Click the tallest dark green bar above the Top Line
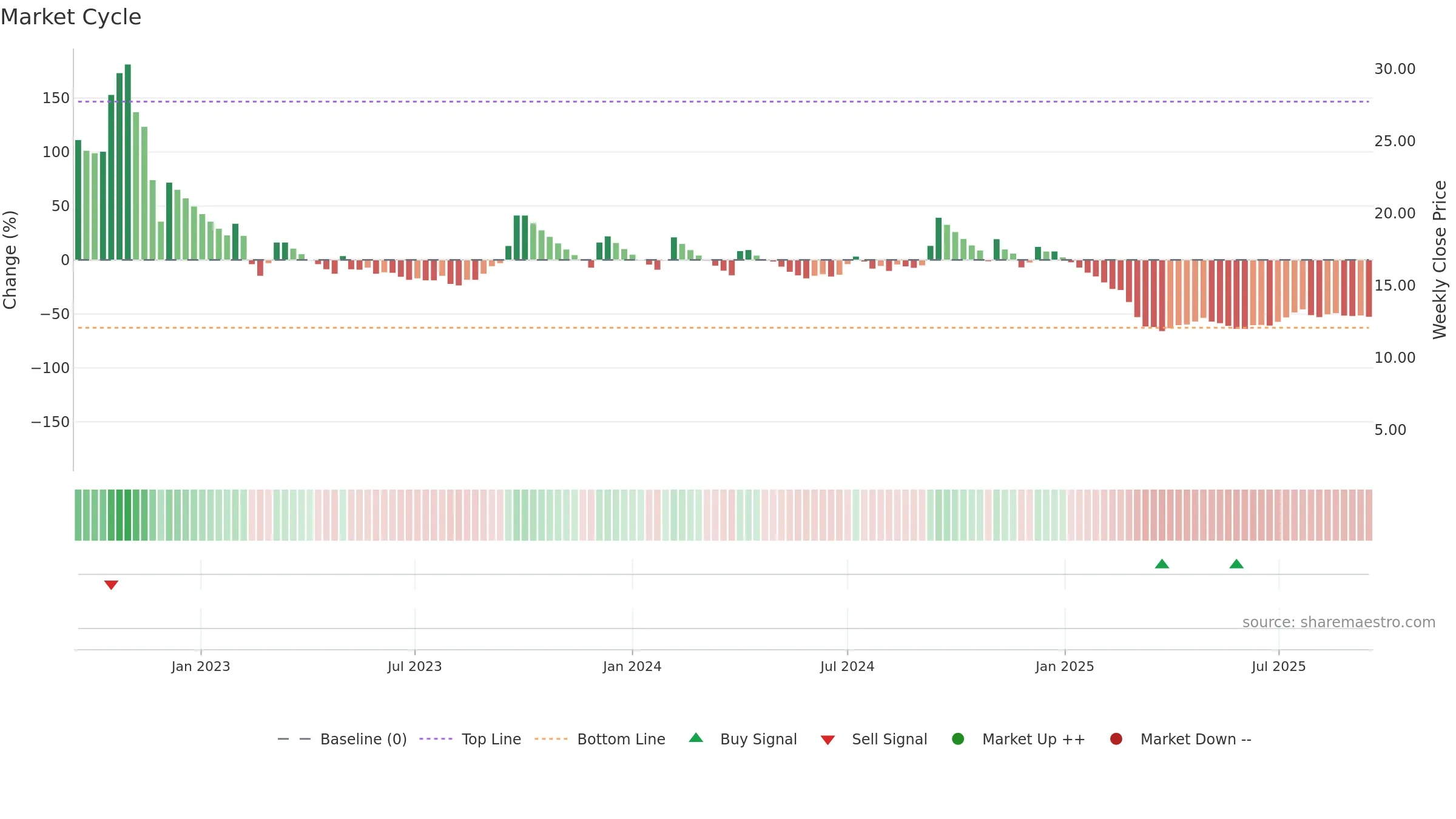 point(127,162)
